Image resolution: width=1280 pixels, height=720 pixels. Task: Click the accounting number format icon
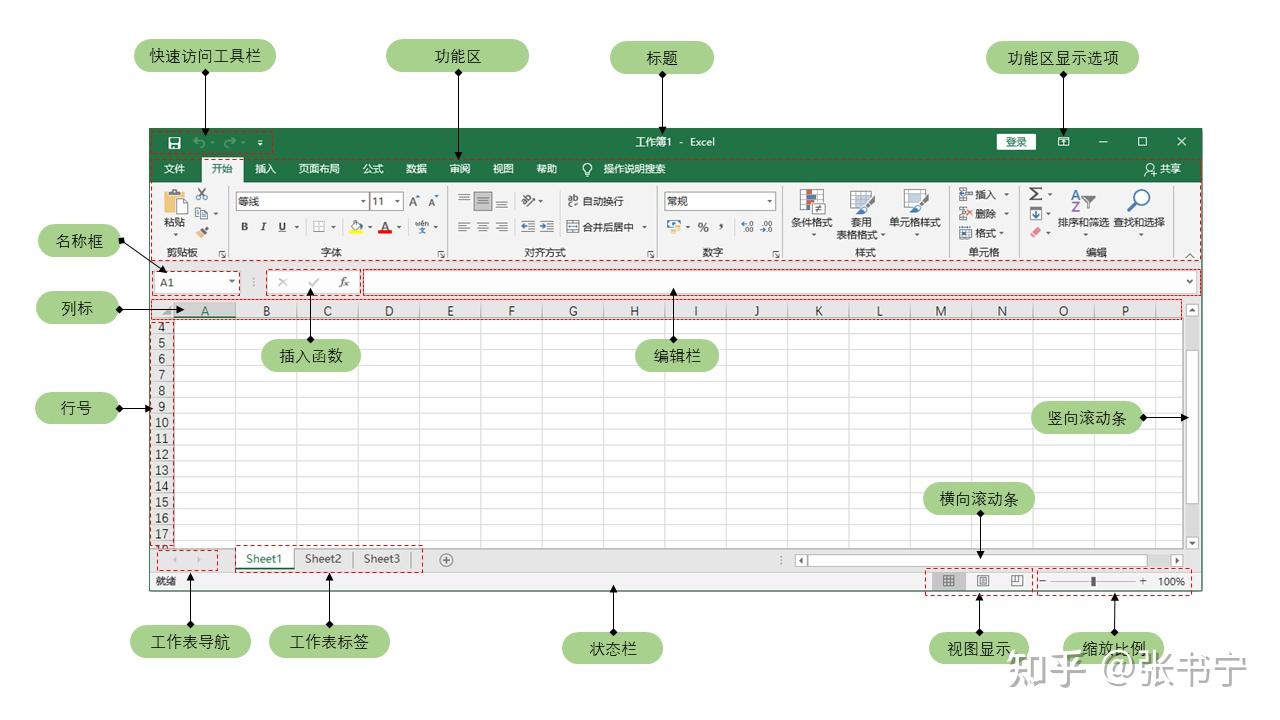(x=674, y=227)
